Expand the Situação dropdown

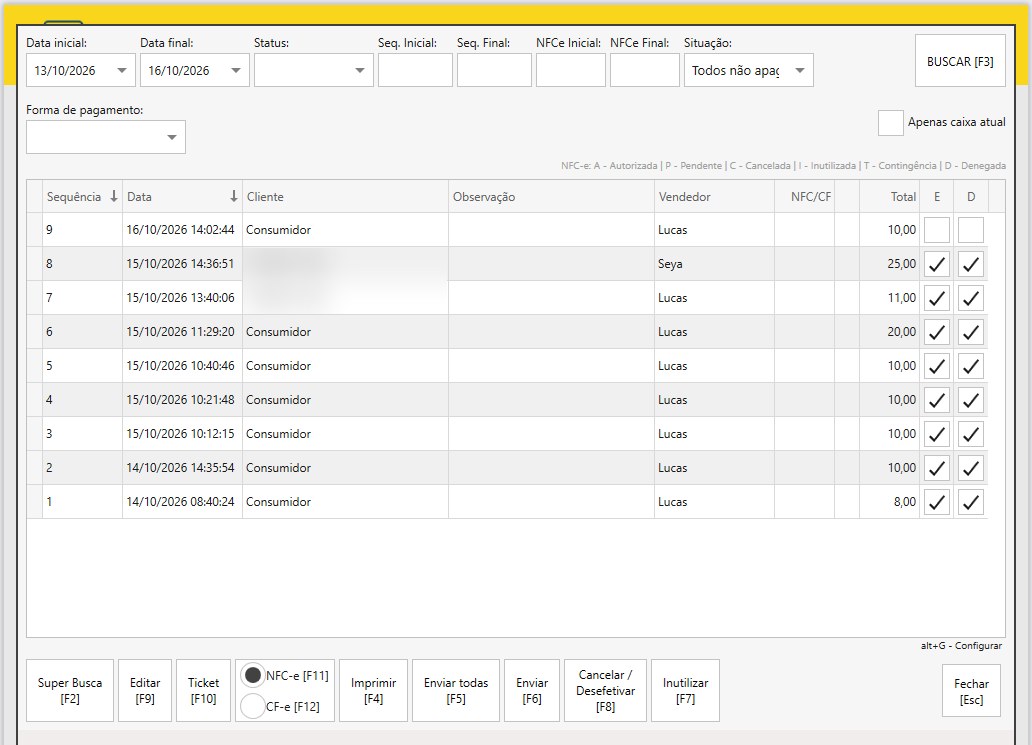800,70
